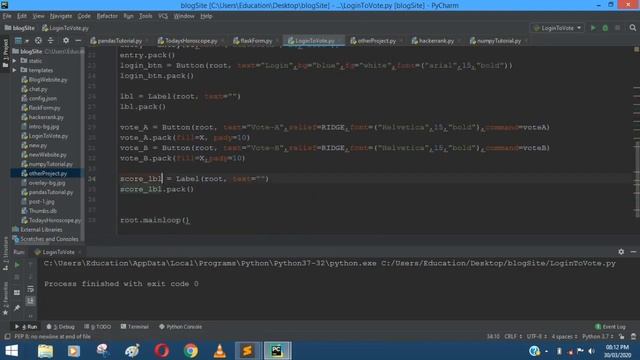Rerun program with green arrow in Run panel
The image size is (640, 360).
(17, 265)
